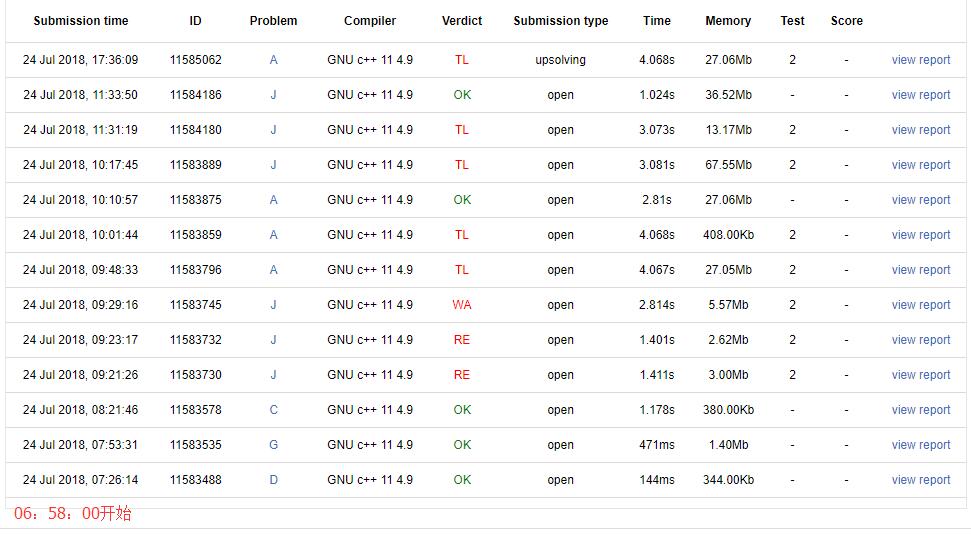This screenshot has width=971, height=547.
Task: Click view report for submission 11583875
Action: pos(920,200)
